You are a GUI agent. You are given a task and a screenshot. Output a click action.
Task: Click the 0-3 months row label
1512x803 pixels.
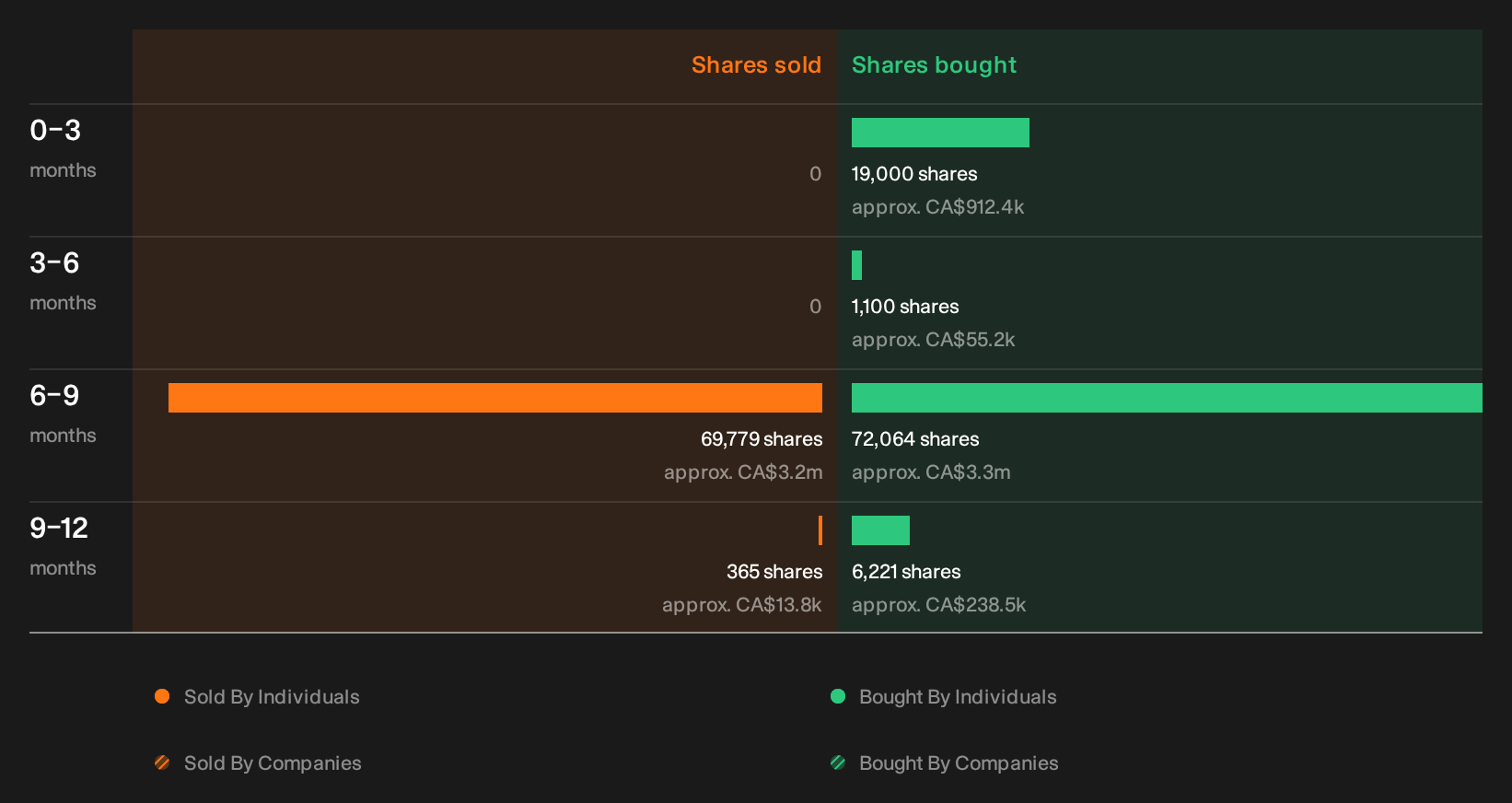pos(63,147)
